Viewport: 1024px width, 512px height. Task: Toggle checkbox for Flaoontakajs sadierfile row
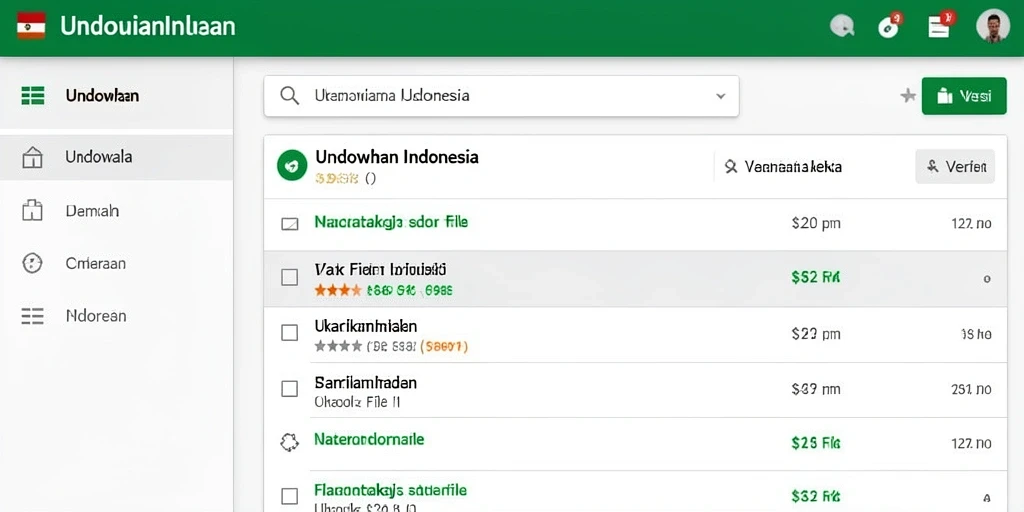point(289,495)
